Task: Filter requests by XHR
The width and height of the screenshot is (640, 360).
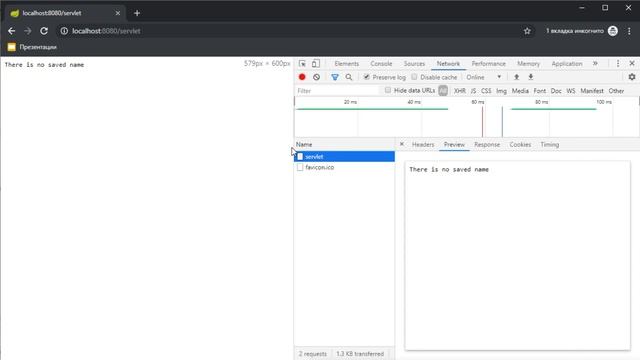Action: [460, 91]
